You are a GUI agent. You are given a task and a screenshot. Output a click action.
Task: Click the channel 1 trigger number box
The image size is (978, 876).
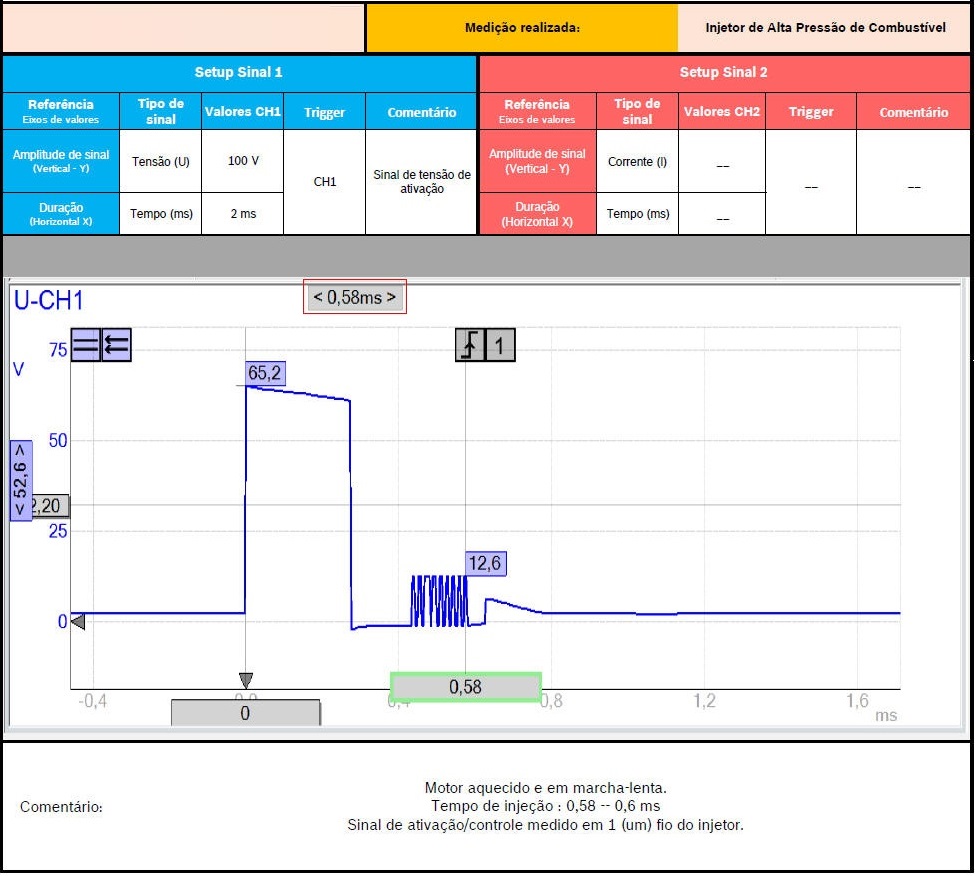[501, 345]
